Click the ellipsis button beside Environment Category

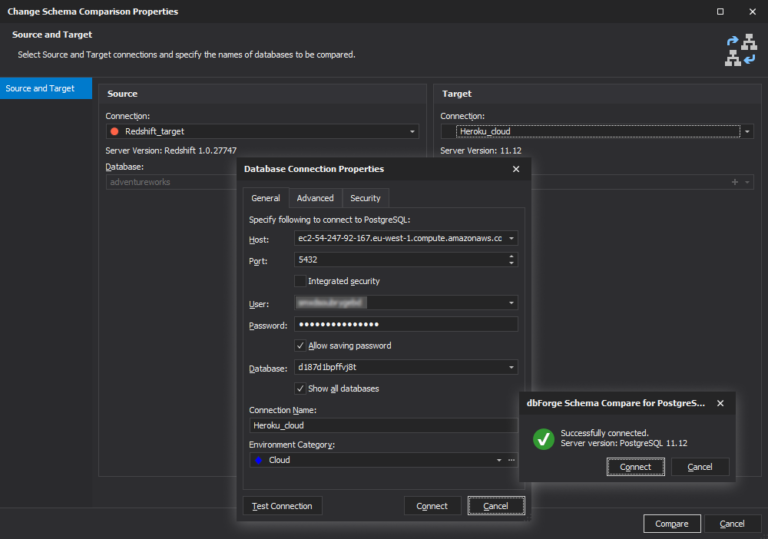click(x=512, y=460)
